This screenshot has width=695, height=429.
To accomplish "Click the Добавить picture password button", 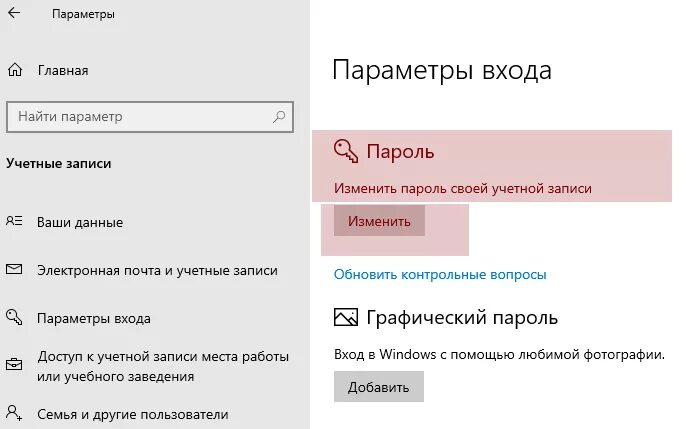I will pos(379,387).
